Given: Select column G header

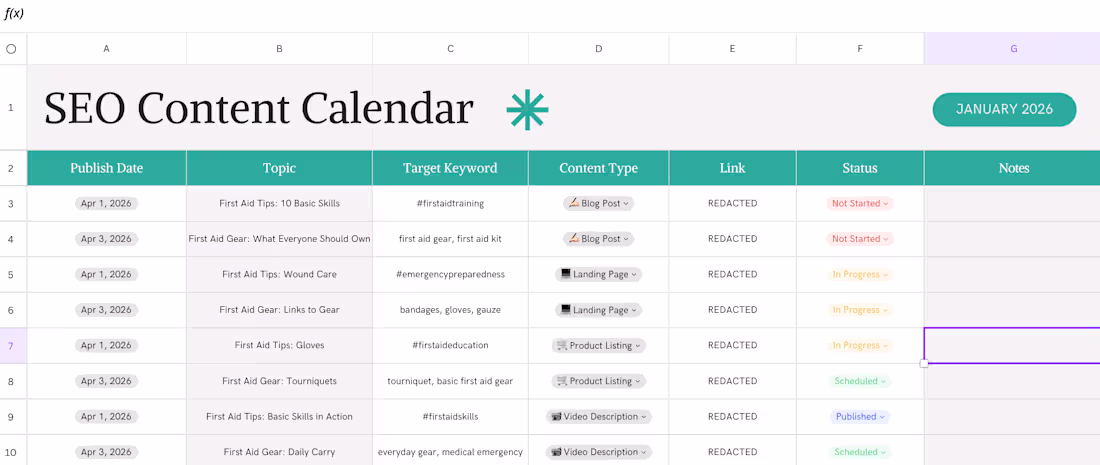Looking at the screenshot, I should 1013,48.
